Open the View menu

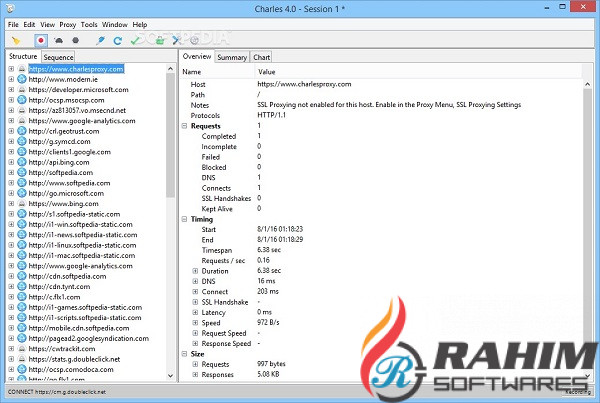tap(47, 24)
